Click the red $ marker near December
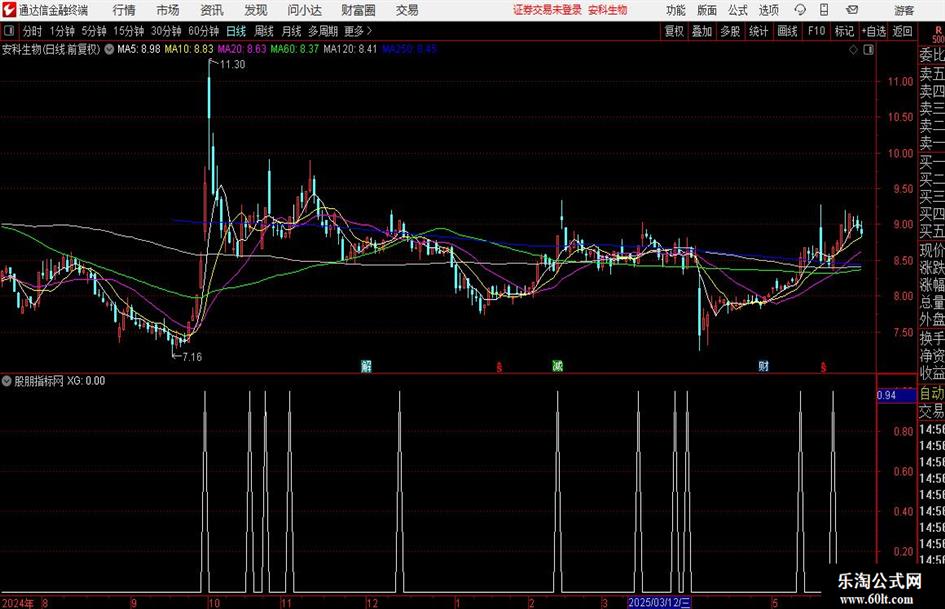 (x=499, y=367)
